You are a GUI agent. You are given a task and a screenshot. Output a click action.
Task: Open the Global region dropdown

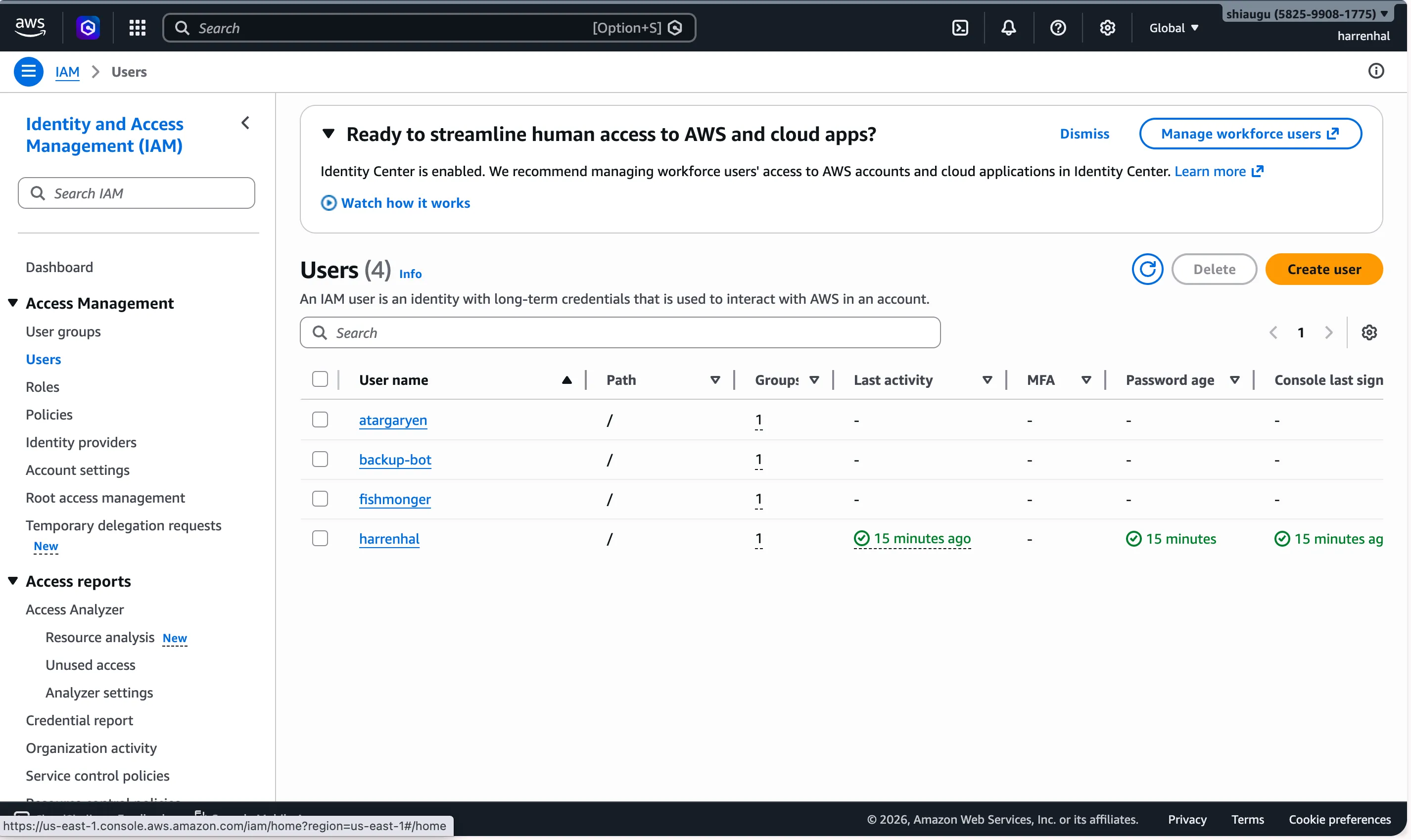tap(1174, 28)
